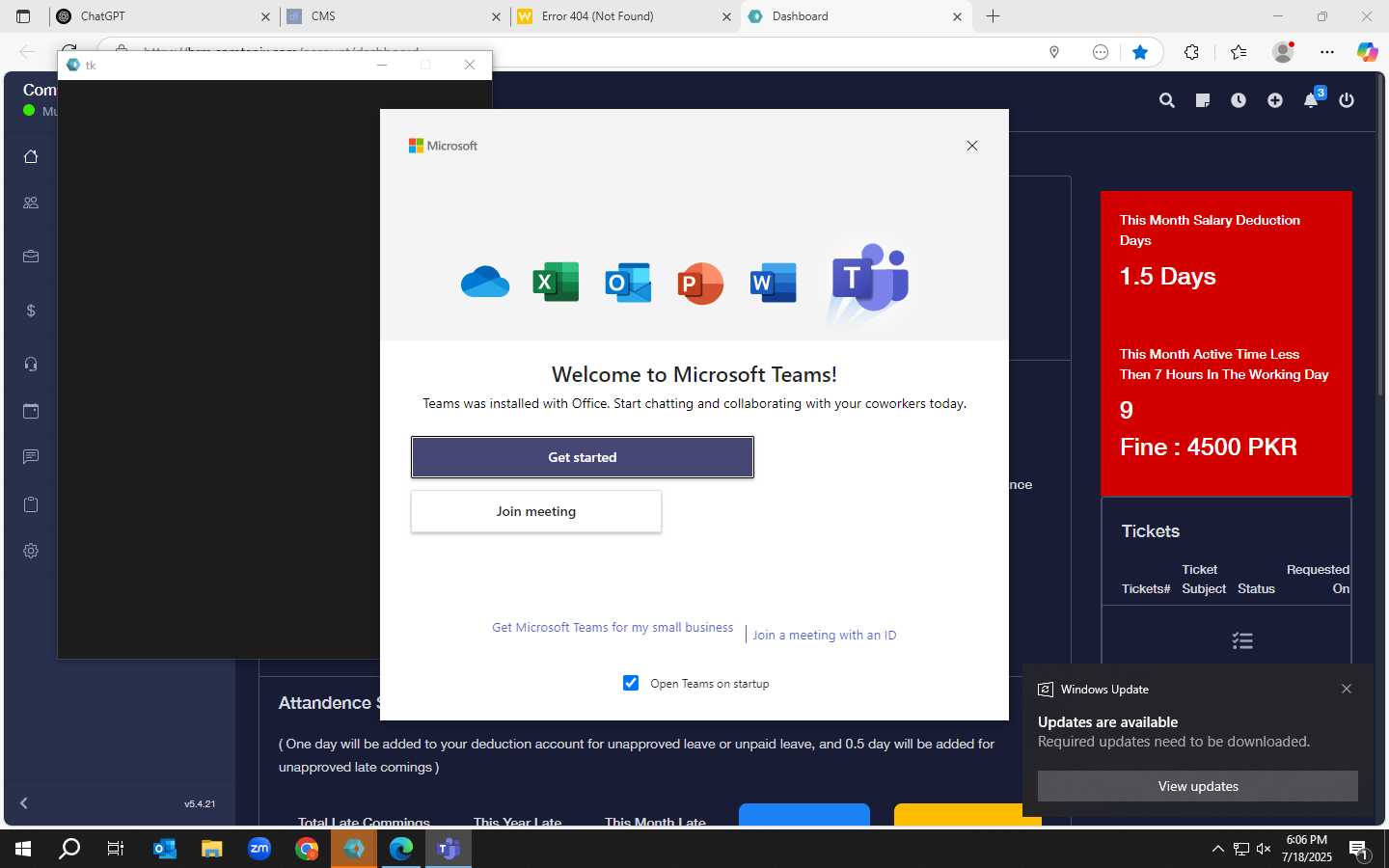Open the briefcase icon in dashboard sidebar
The width and height of the screenshot is (1389, 868).
coord(31,257)
